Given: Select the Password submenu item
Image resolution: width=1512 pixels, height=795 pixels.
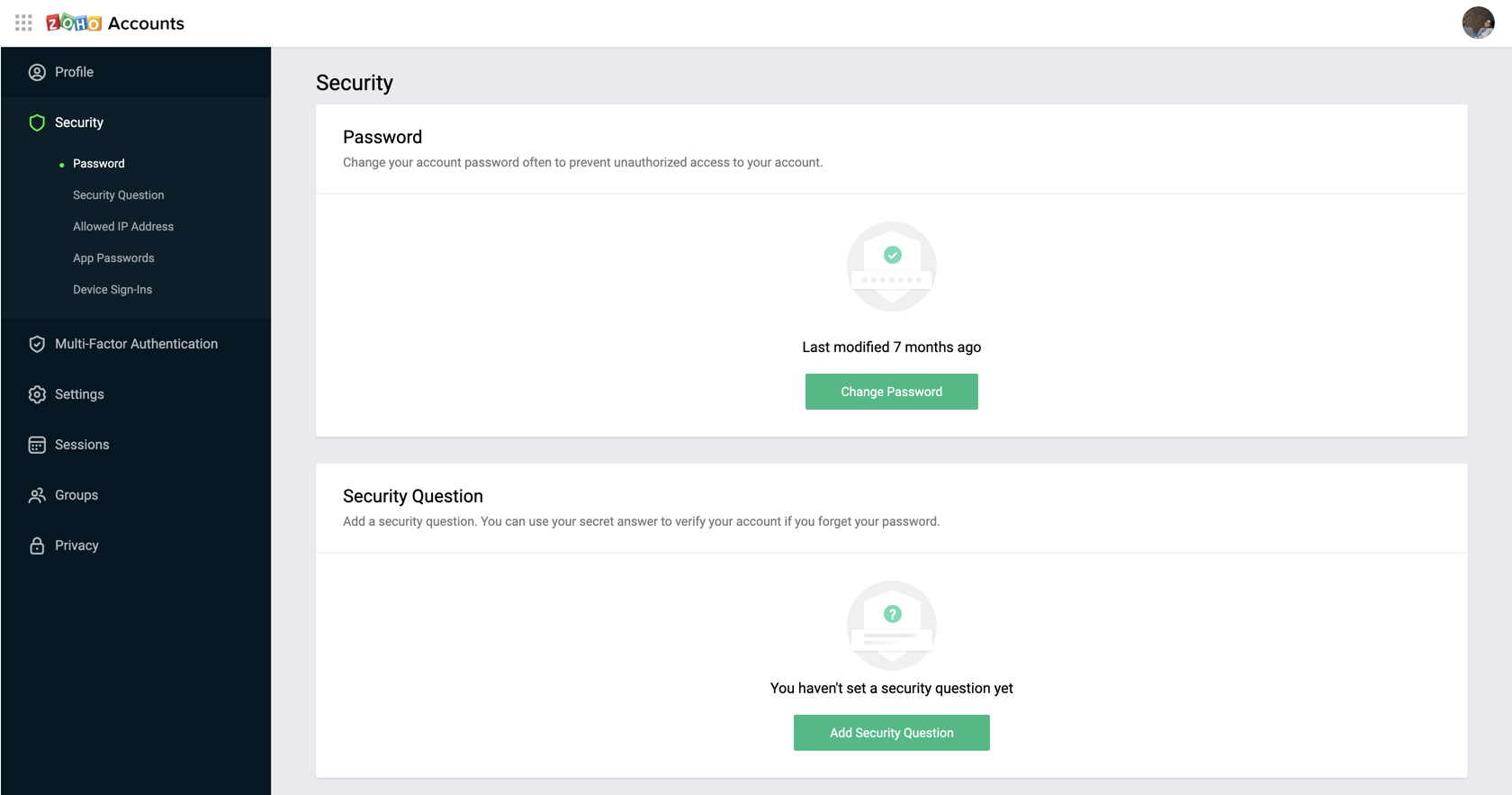Looking at the screenshot, I should pos(99,164).
